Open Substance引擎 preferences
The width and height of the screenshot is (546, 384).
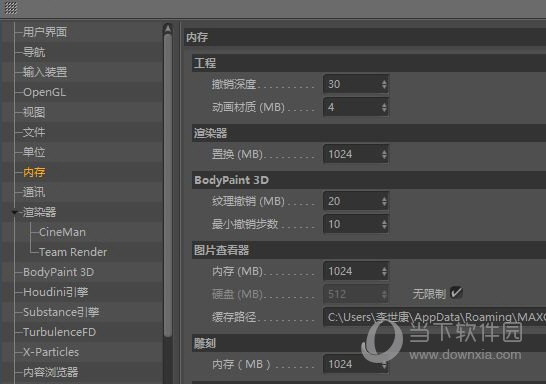pyautogui.click(x=61, y=312)
